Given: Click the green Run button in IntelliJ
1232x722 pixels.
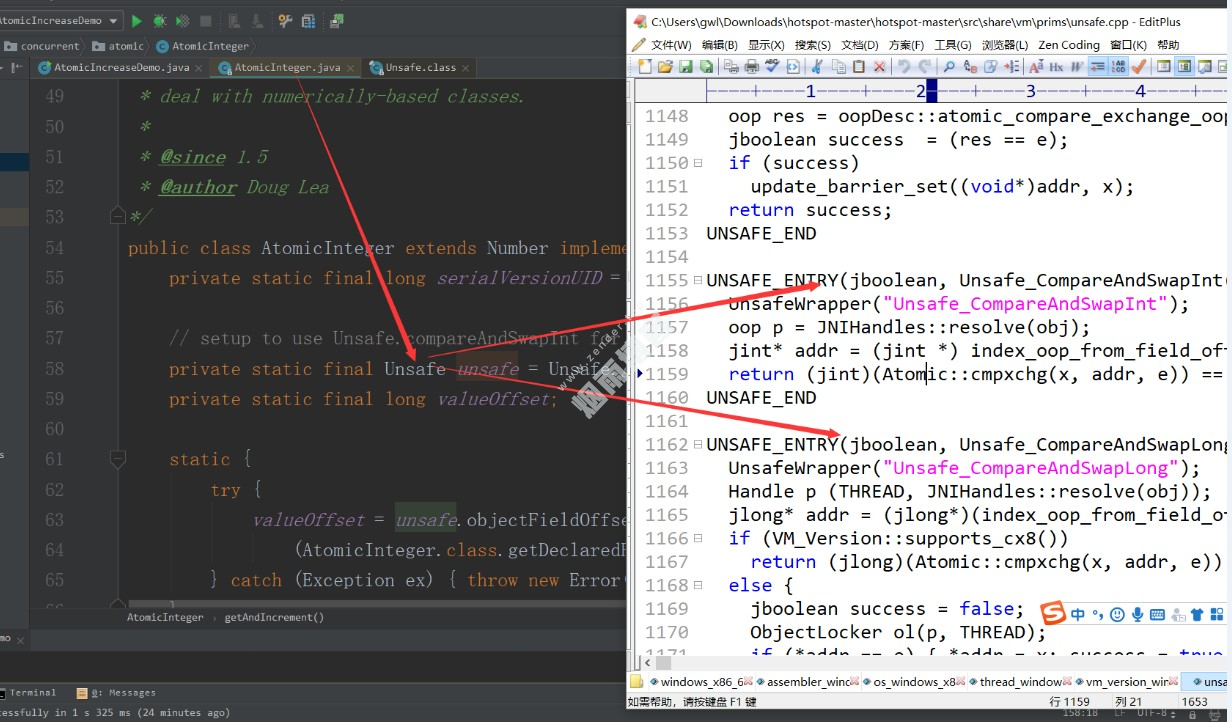Looking at the screenshot, I should coord(137,21).
